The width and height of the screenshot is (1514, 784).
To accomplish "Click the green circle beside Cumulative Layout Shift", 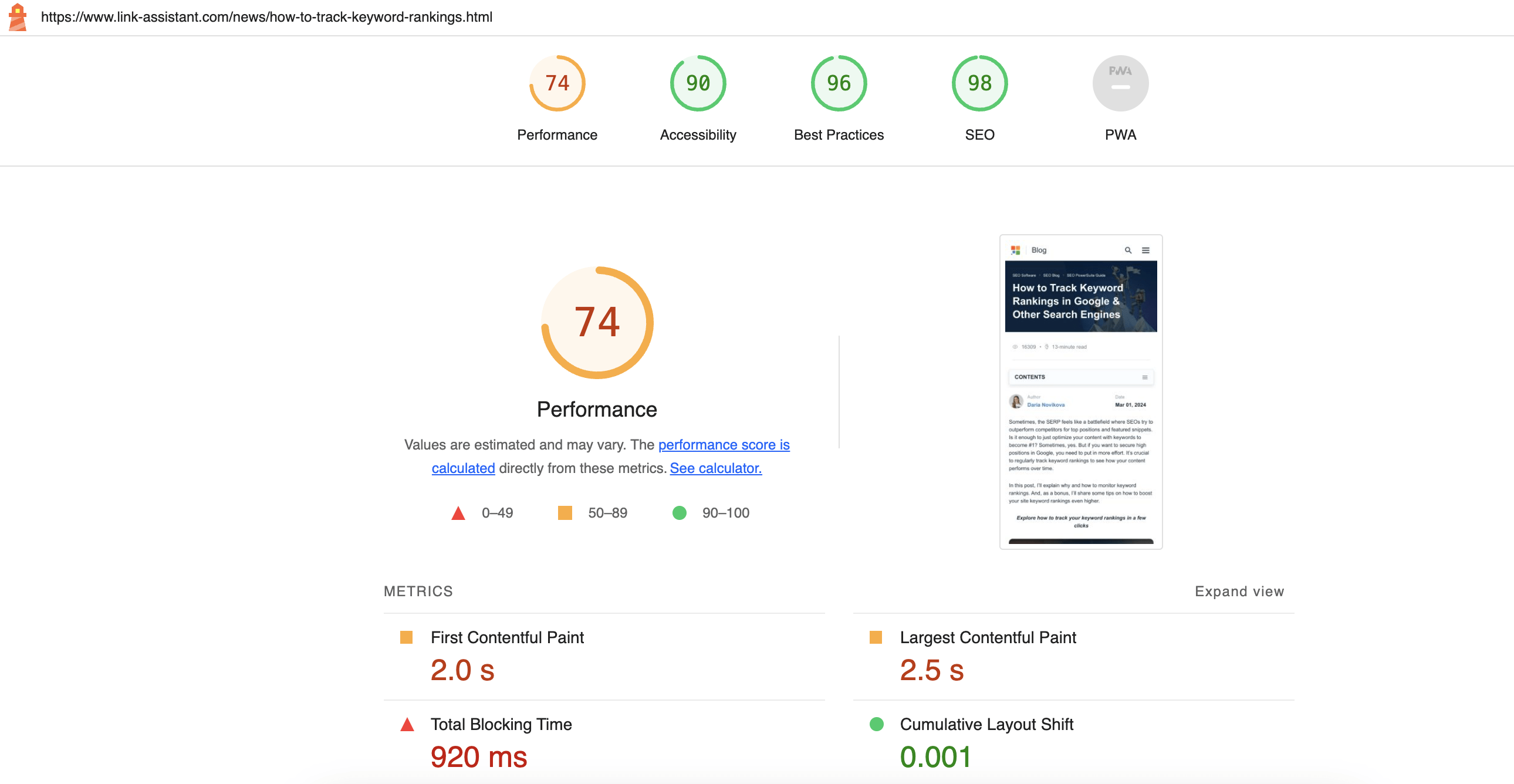I will pos(876,724).
